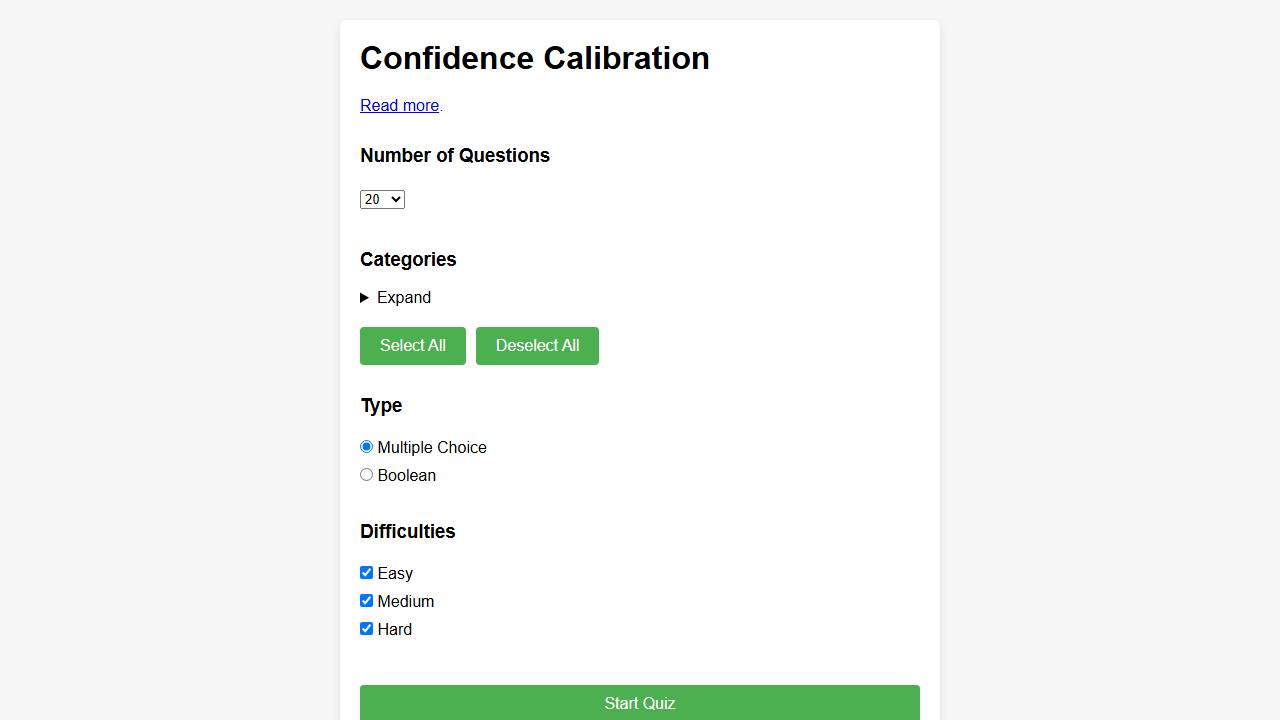Screen dimensions: 1280x720
Task: Disable the Hard difficulty checkbox
Action: 367,629
